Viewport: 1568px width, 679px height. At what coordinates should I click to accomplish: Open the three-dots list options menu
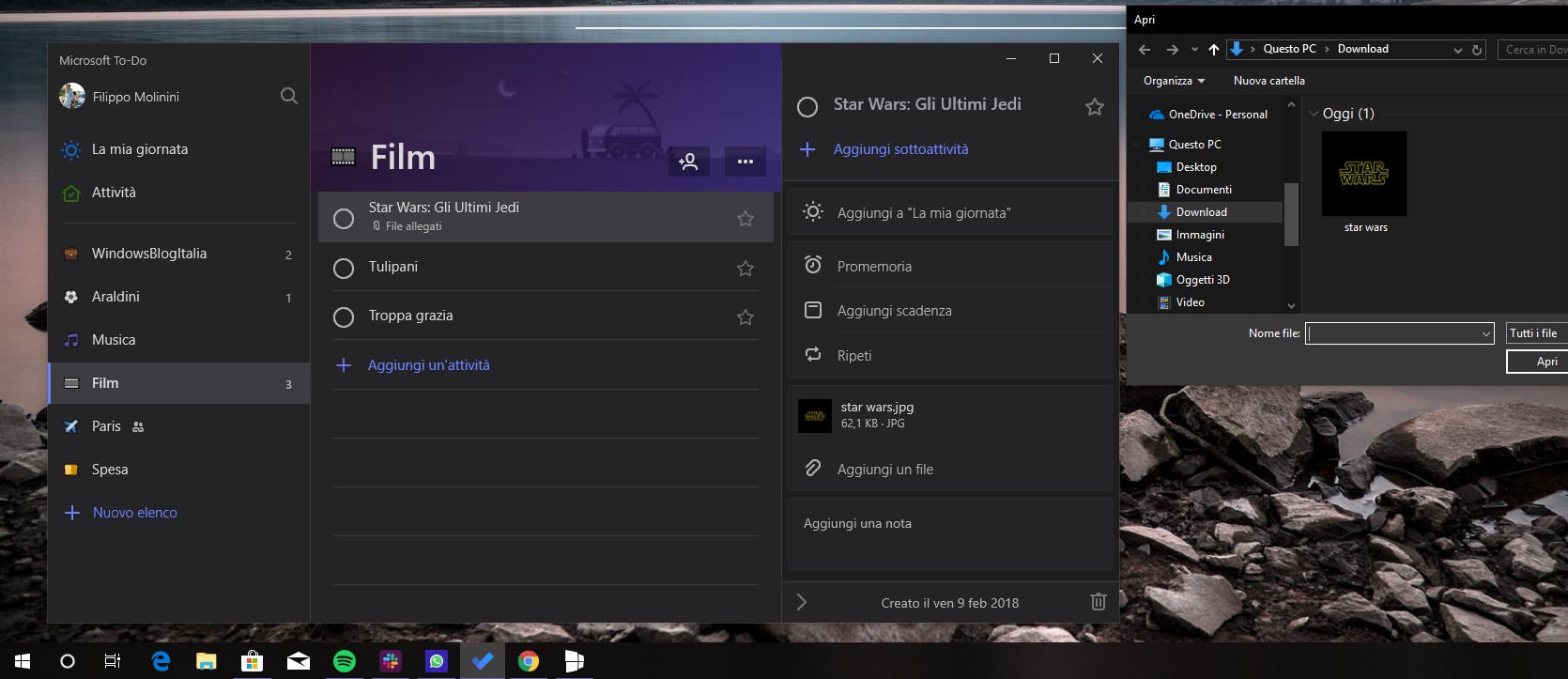tap(746, 162)
